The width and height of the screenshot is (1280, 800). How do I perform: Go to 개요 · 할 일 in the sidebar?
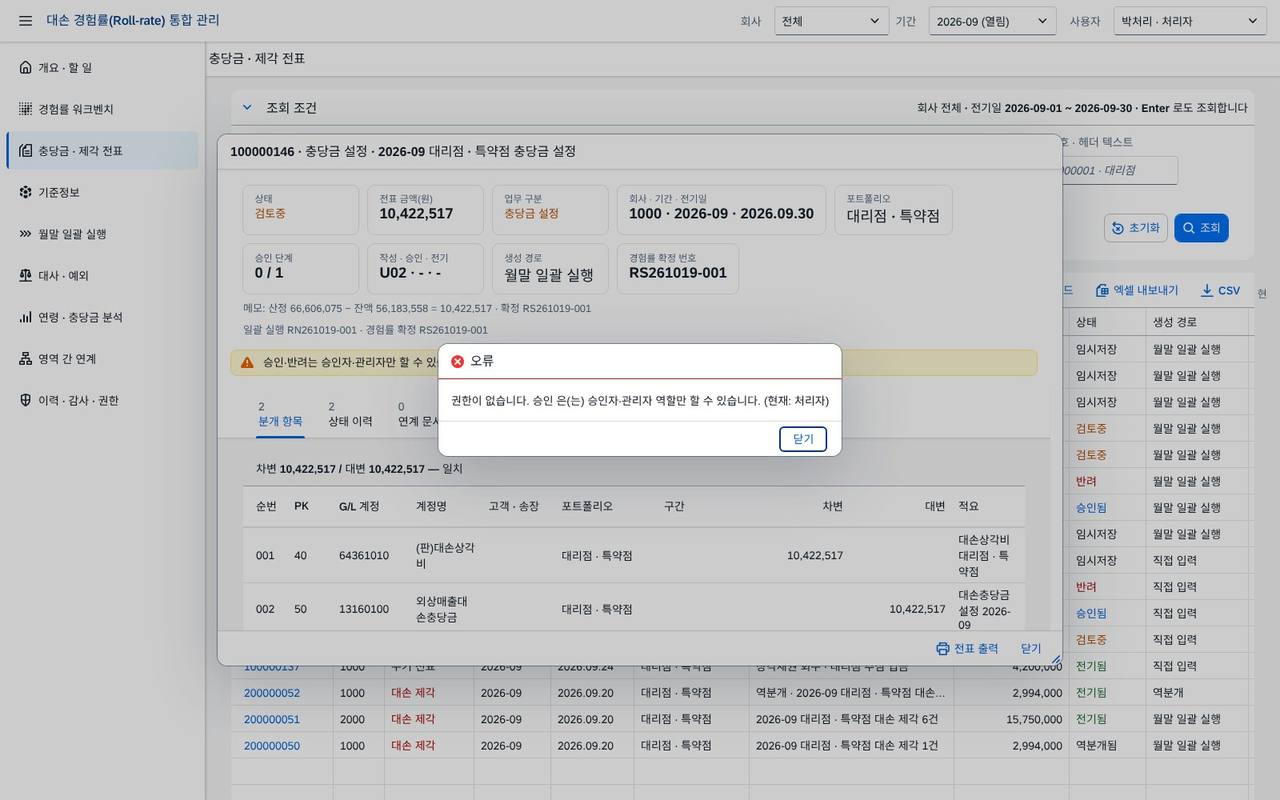tap(102, 67)
